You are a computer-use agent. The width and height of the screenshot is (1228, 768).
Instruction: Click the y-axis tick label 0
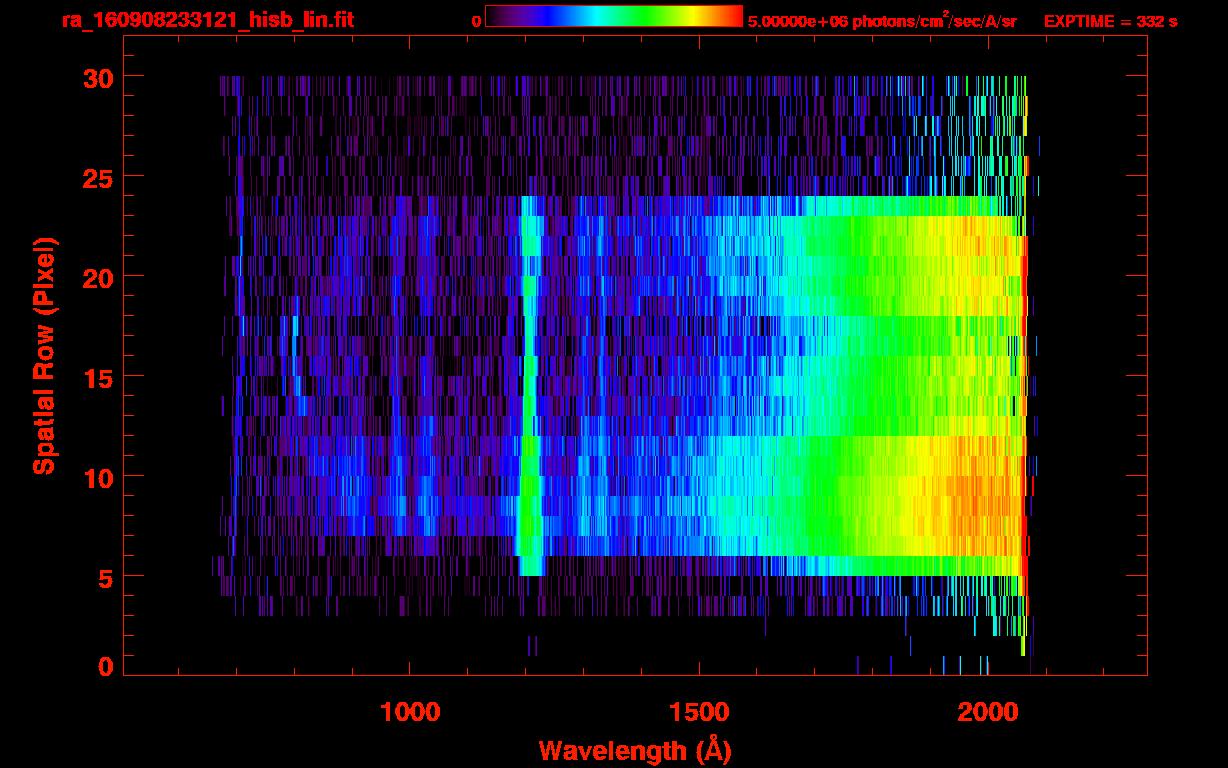[x=105, y=667]
